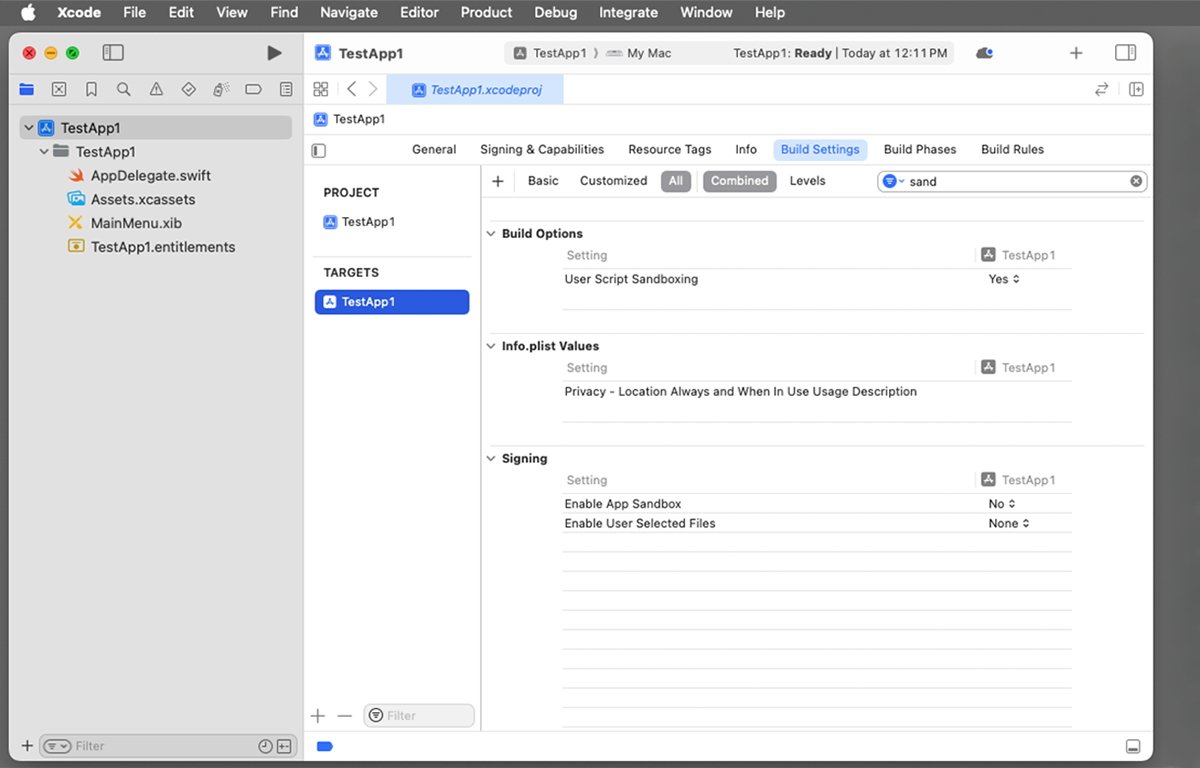
Task: Toggle the Combined settings view
Action: 739,181
